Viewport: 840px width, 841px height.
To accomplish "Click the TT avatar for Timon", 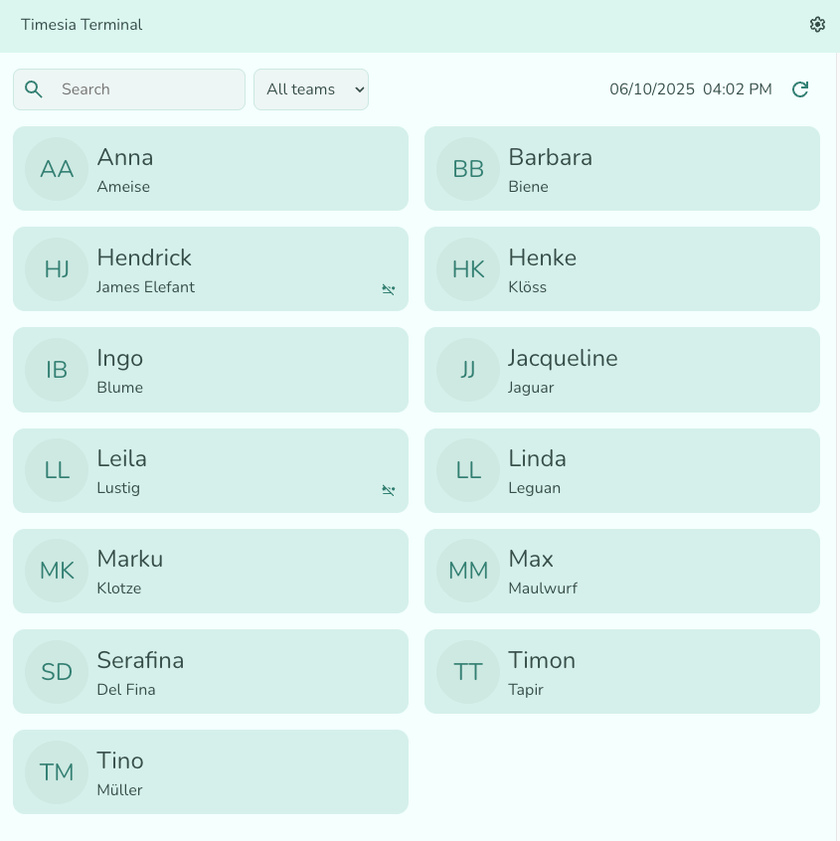I will click(x=468, y=672).
